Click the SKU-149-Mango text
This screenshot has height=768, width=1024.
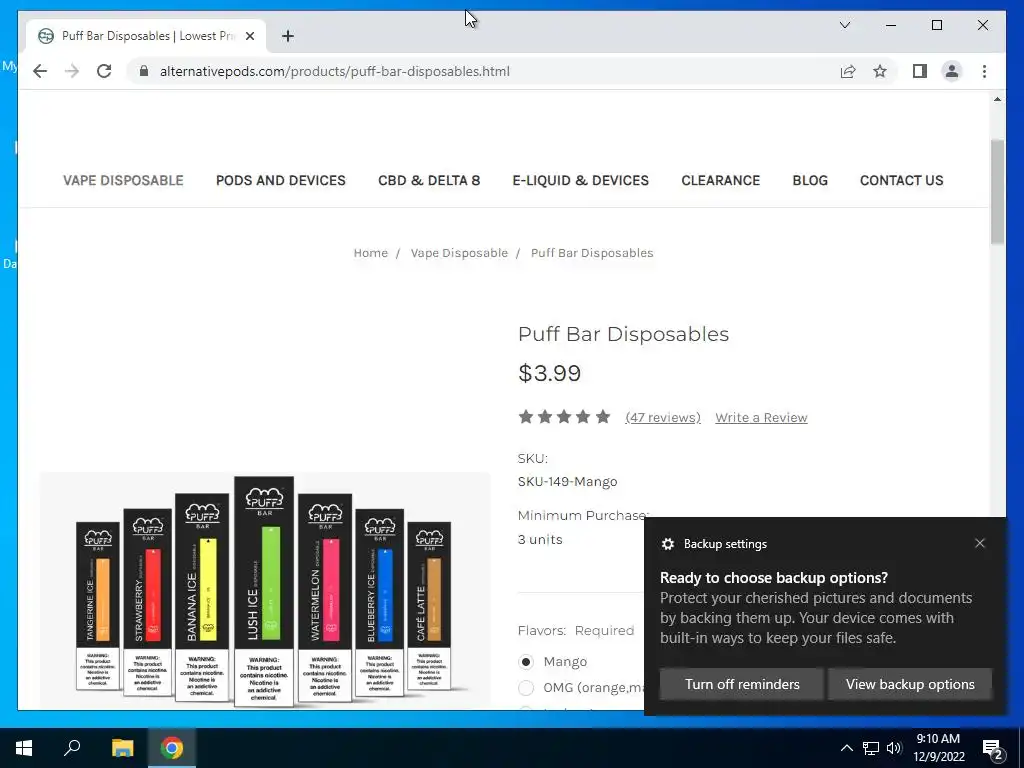point(567,481)
